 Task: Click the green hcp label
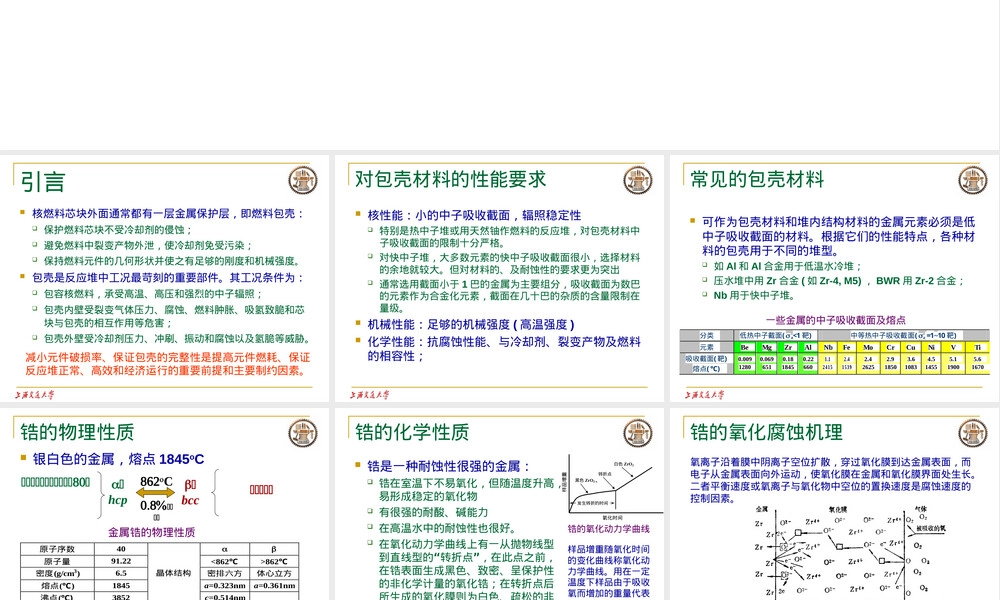(117, 500)
